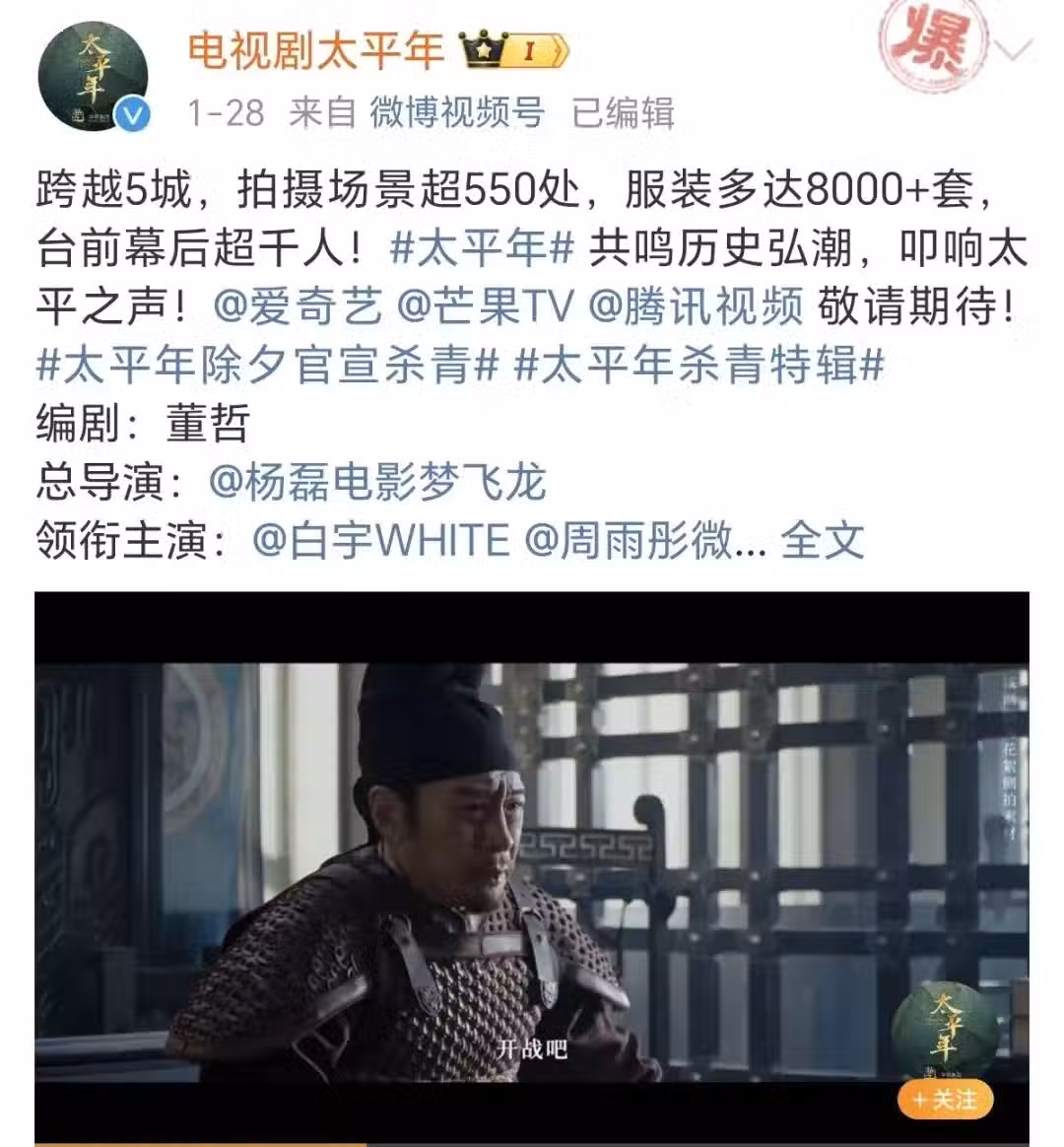Visit the @爱奇艺 mention

[299, 305]
